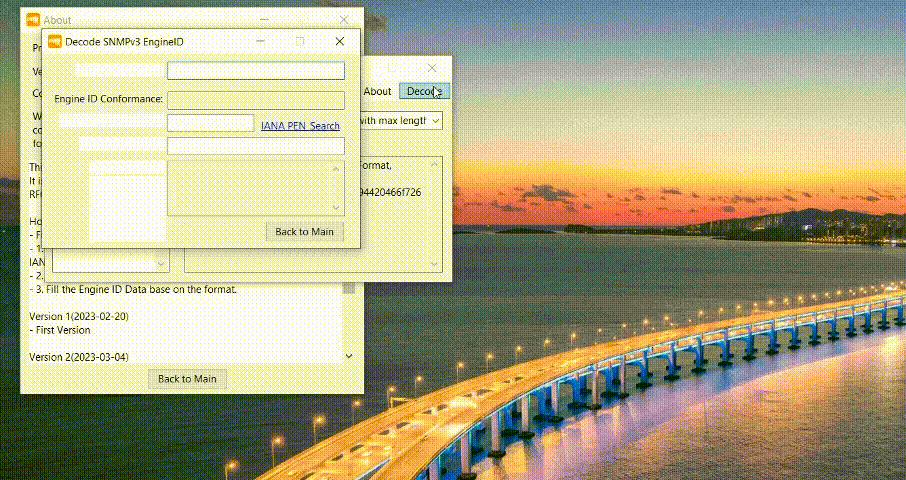Click the Engine ID Conformance field
906x480 pixels.
coord(256,100)
